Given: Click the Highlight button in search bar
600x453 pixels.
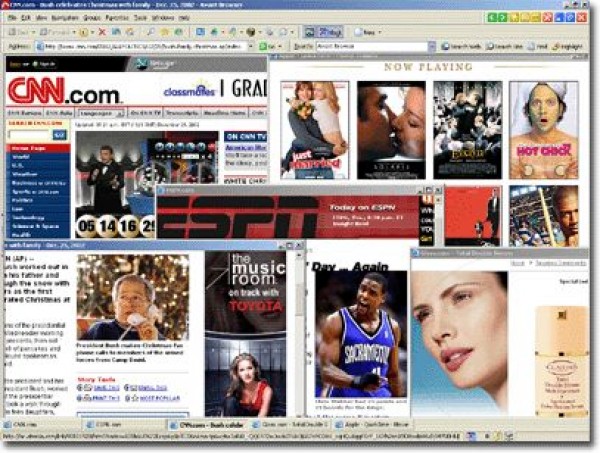Looking at the screenshot, I should [568, 46].
